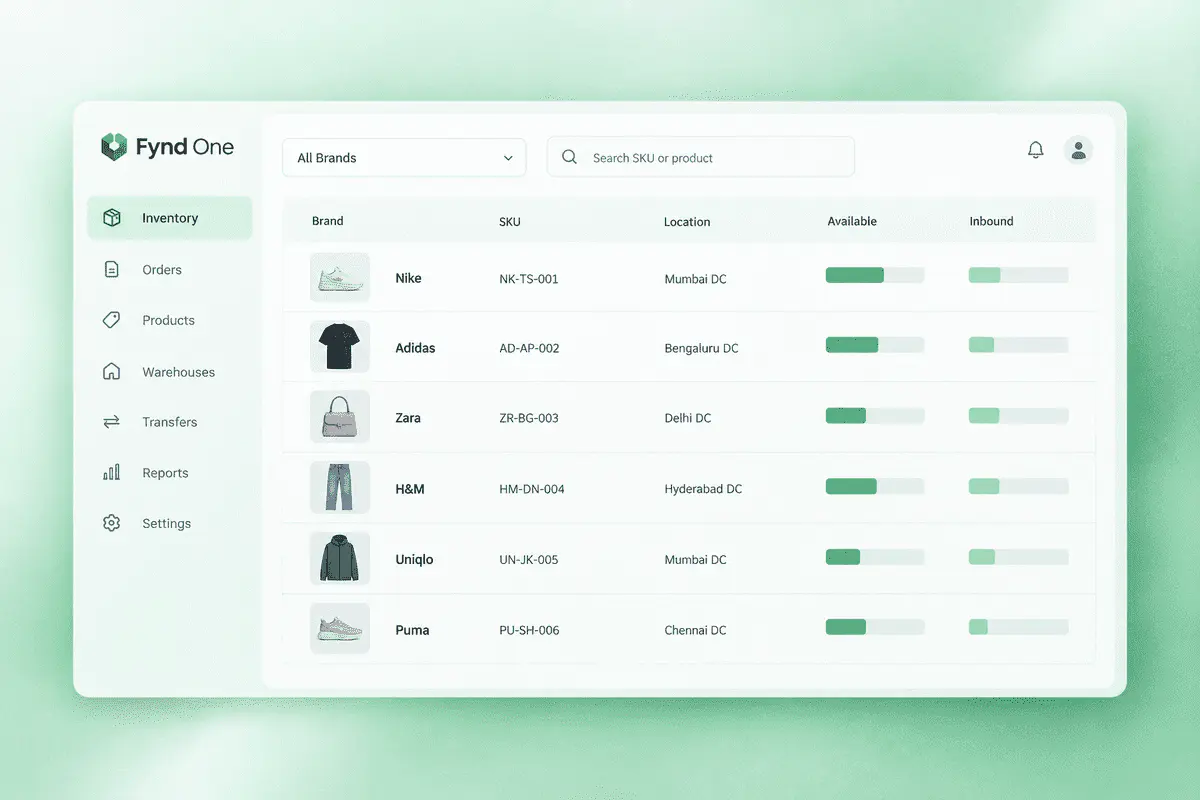Viewport: 1200px width, 800px height.
Task: Select the Puma brand name
Action: [412, 630]
